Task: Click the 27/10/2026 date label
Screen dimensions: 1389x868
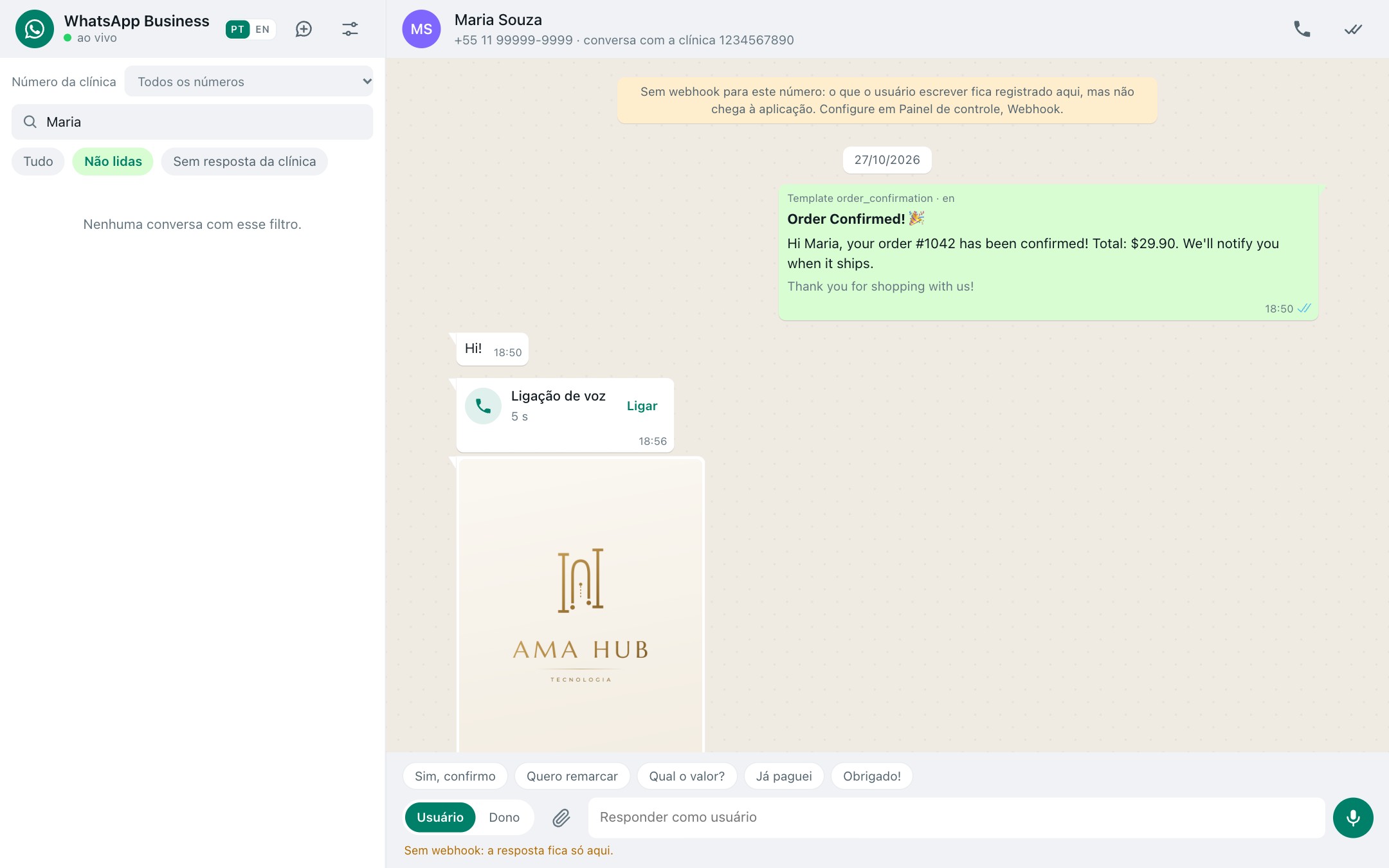Action: coord(887,159)
